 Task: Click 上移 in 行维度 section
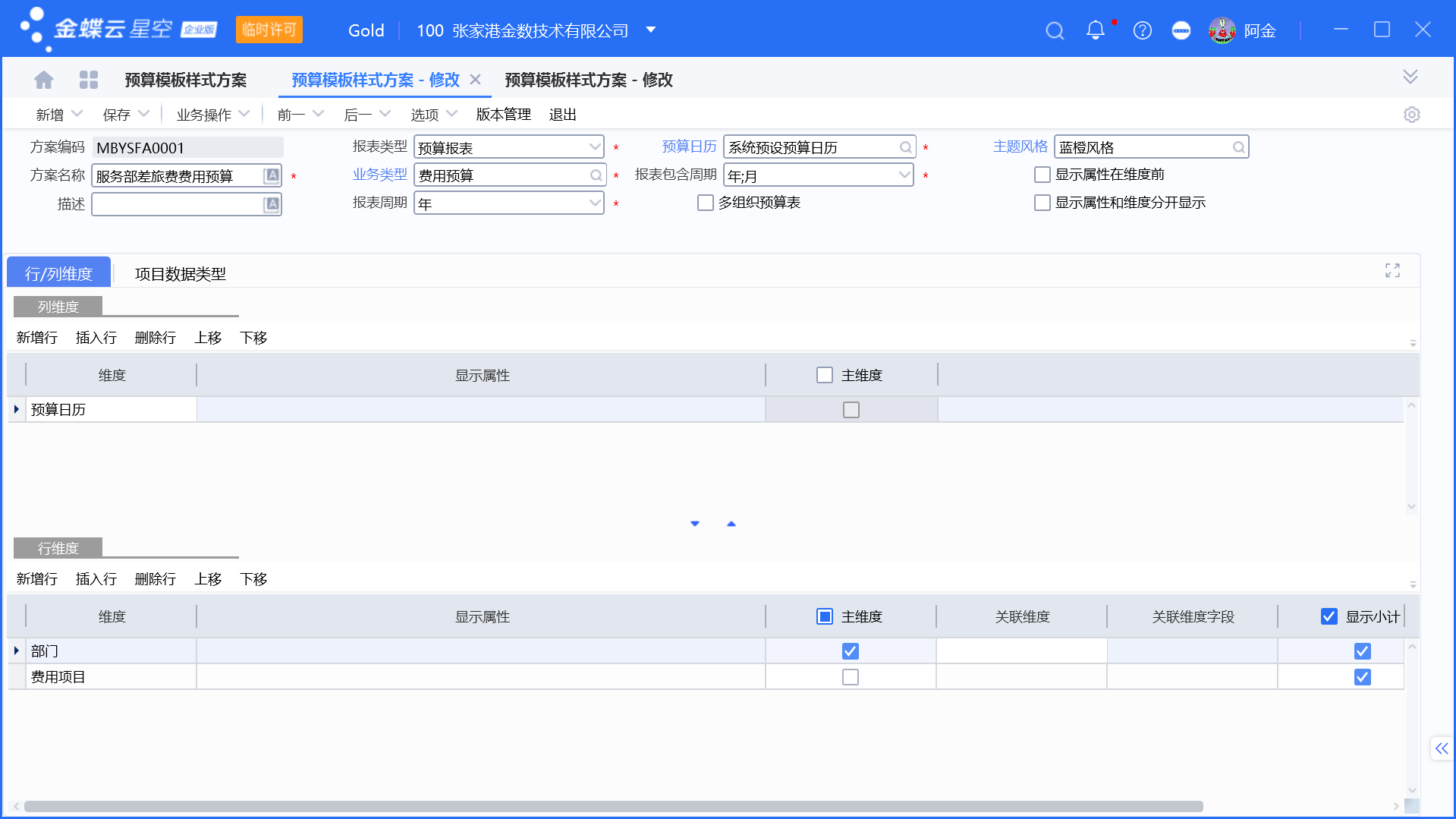point(208,579)
